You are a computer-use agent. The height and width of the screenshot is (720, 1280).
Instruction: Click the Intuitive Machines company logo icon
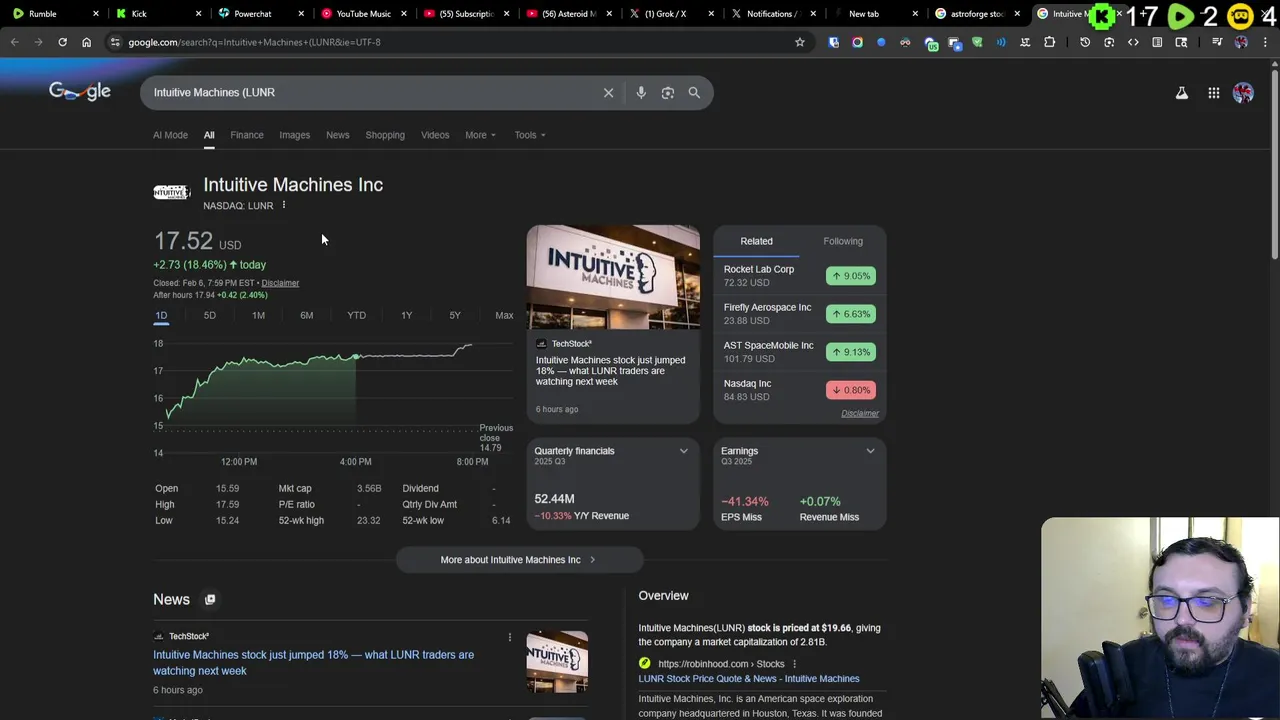point(171,192)
